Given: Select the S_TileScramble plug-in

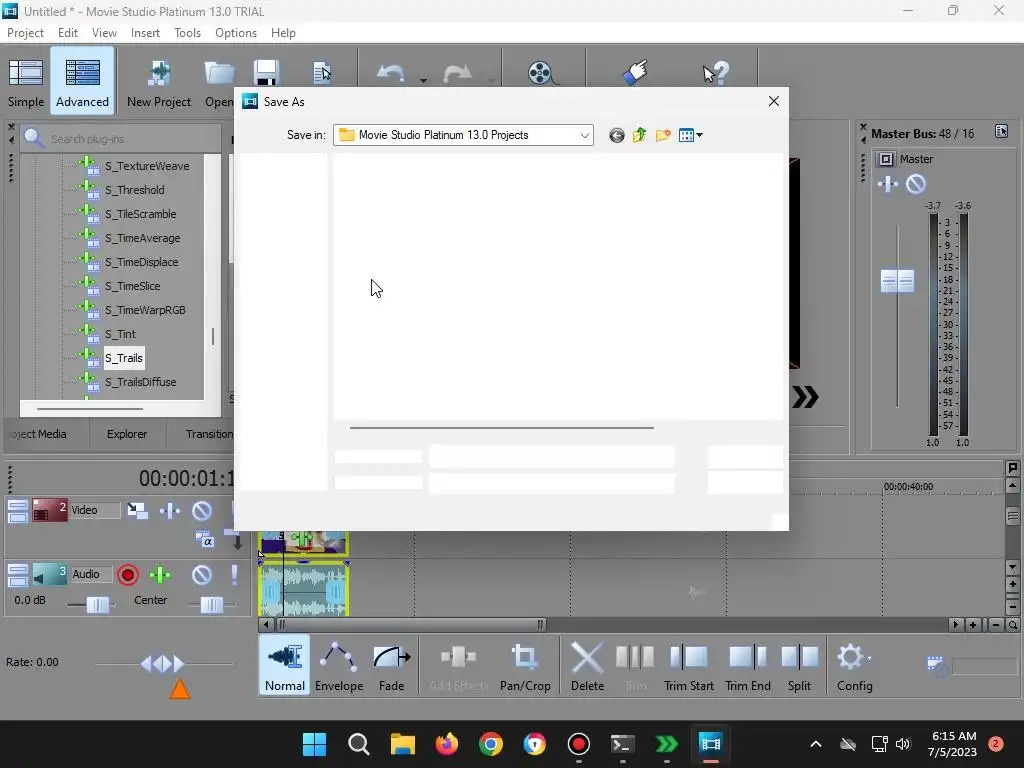Looking at the screenshot, I should pos(140,214).
